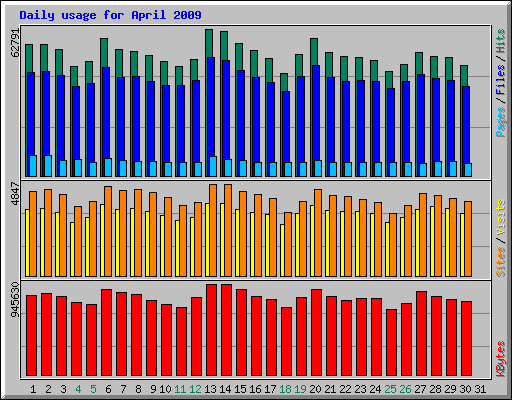Viewport: 512px width, 400px height.
Task: Click day label 27 on the x-axis
Action: click(420, 389)
